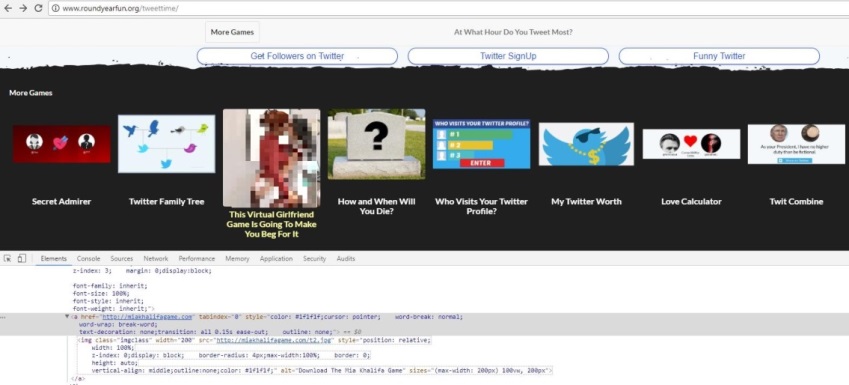This screenshot has width=849, height=385.
Task: Go back in the browser
Action: point(8,8)
